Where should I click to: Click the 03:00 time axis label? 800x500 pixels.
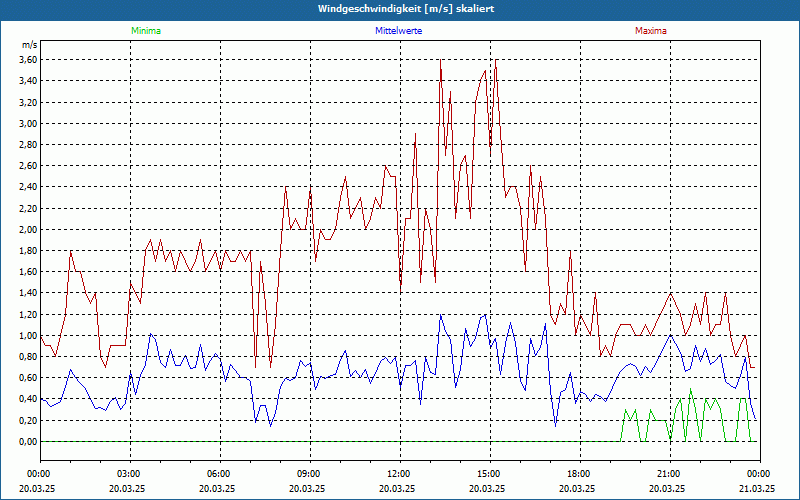131,474
